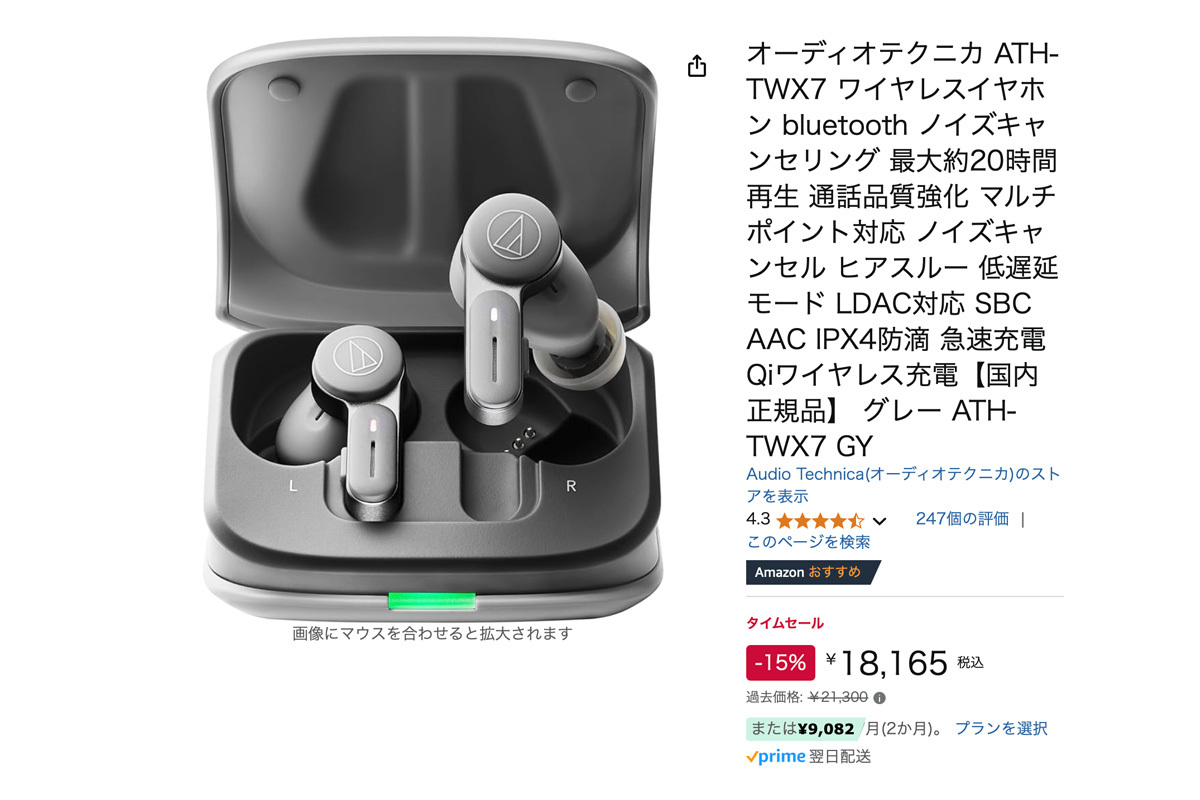Click the info icon next to 過去価格
Image resolution: width=1200 pixels, height=800 pixels.
(880, 698)
